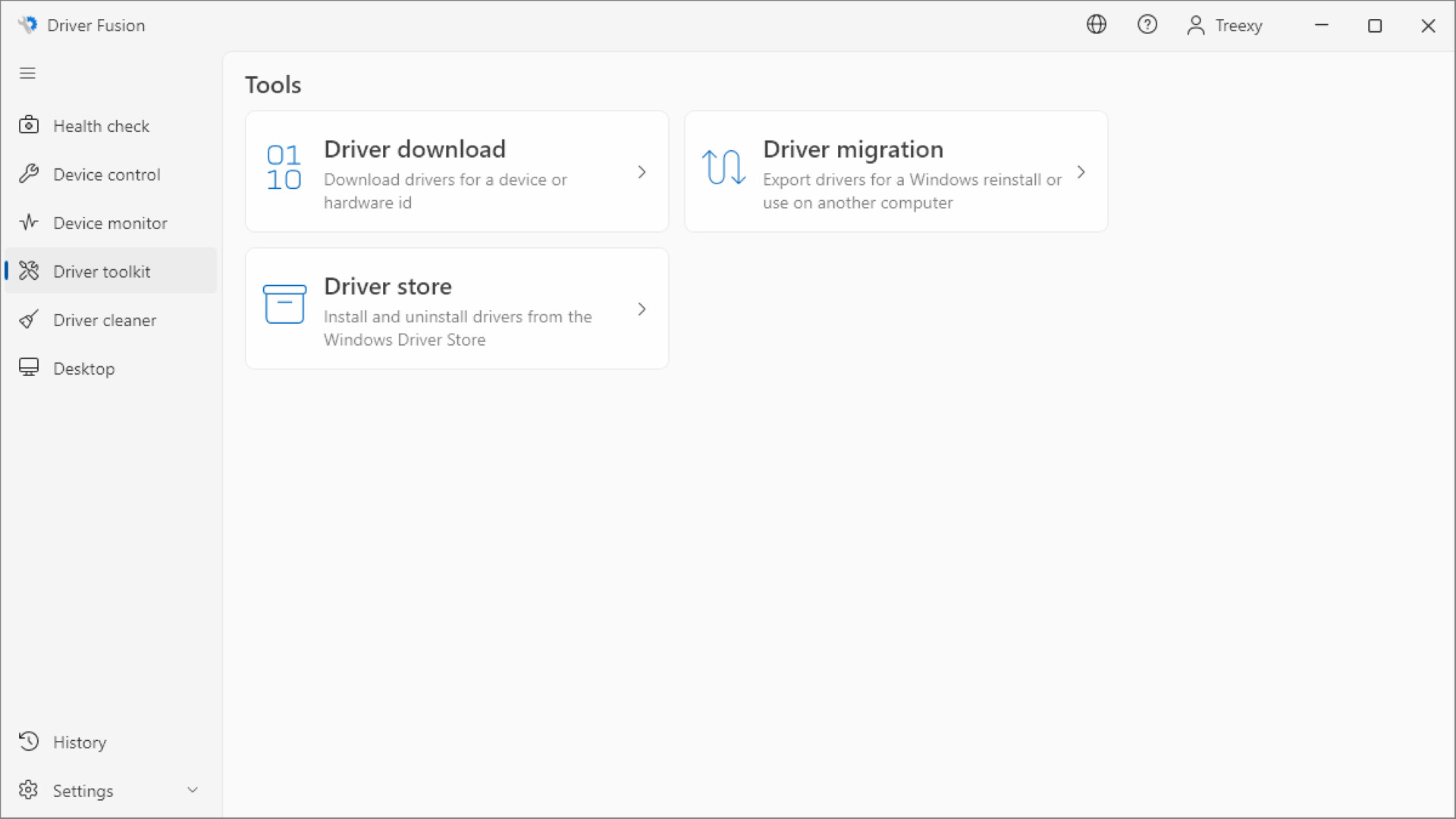Click the language globe icon
The image size is (1456, 819).
pyautogui.click(x=1097, y=24)
